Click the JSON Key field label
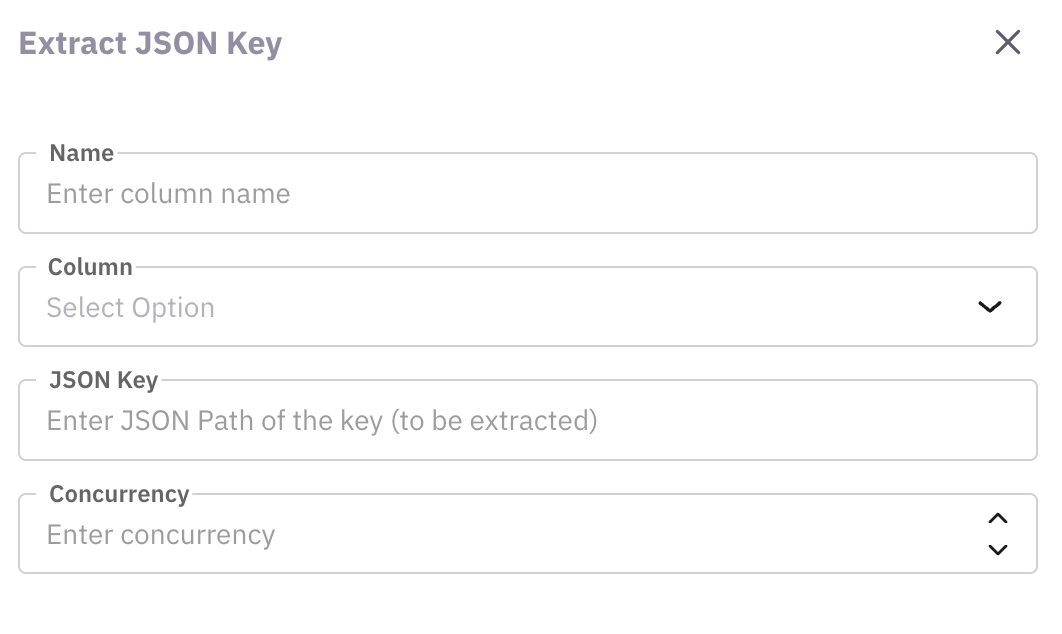 (x=103, y=380)
